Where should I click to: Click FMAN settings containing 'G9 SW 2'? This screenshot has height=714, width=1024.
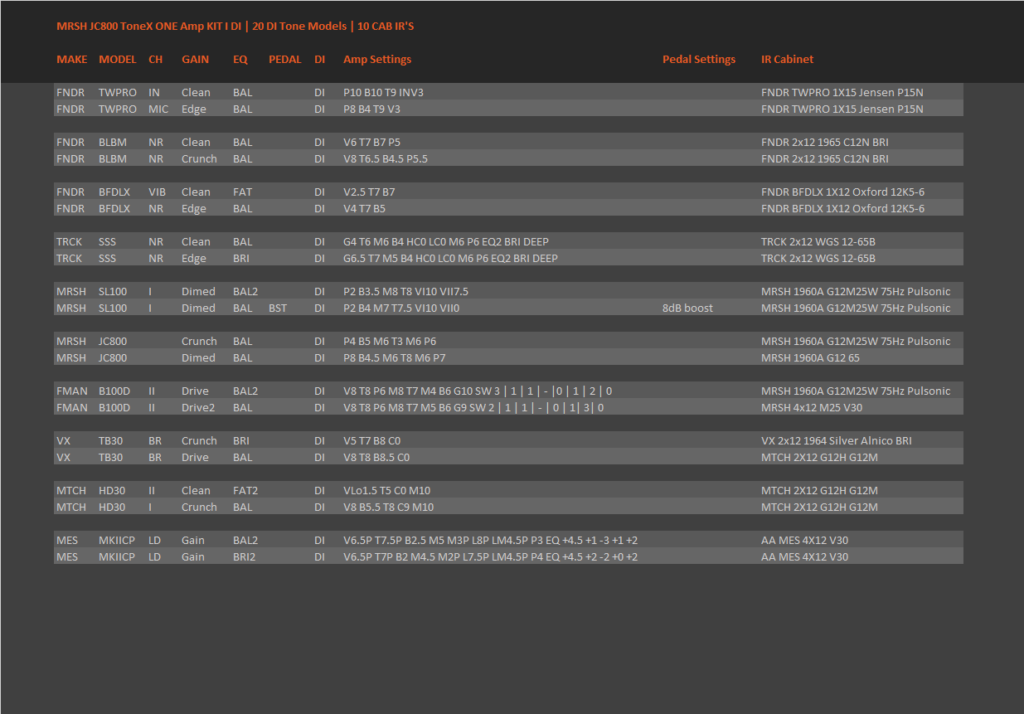[x=473, y=408]
